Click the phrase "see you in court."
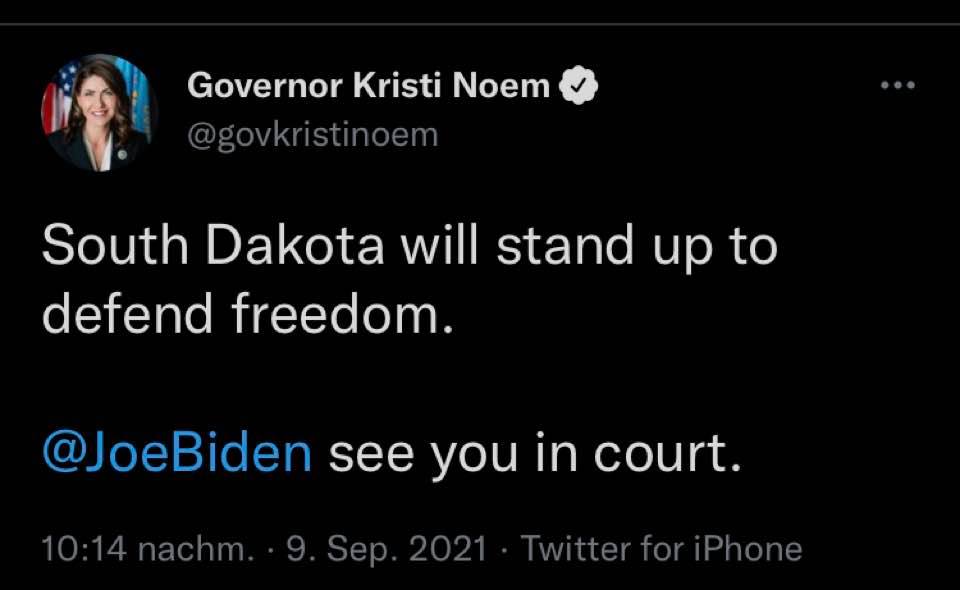This screenshot has width=960, height=590. (535, 454)
